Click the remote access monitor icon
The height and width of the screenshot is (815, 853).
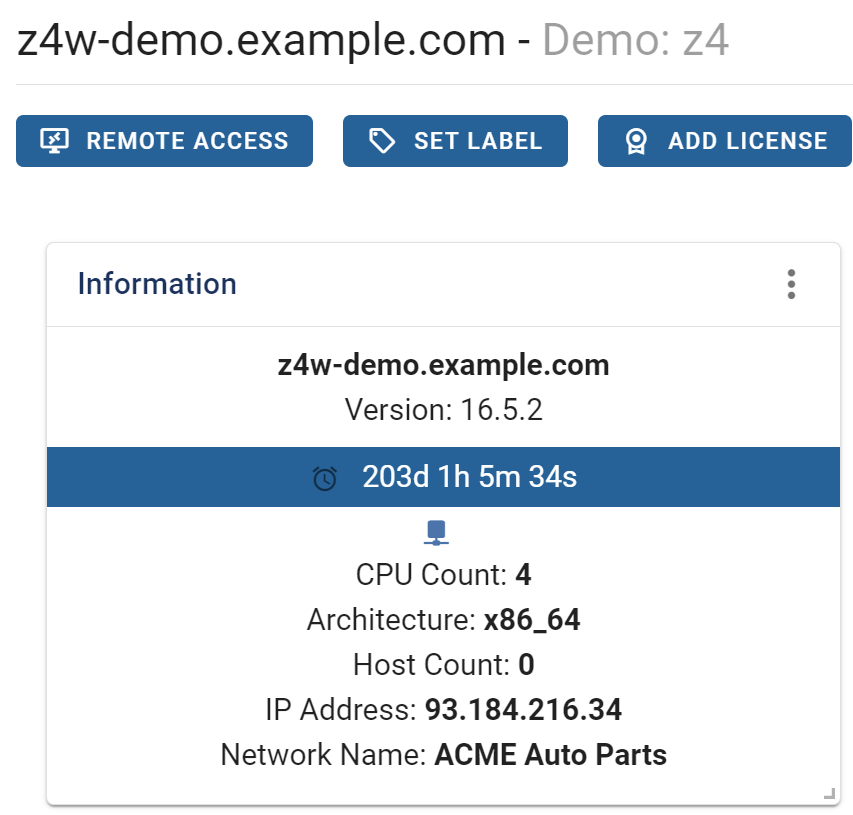point(54,141)
